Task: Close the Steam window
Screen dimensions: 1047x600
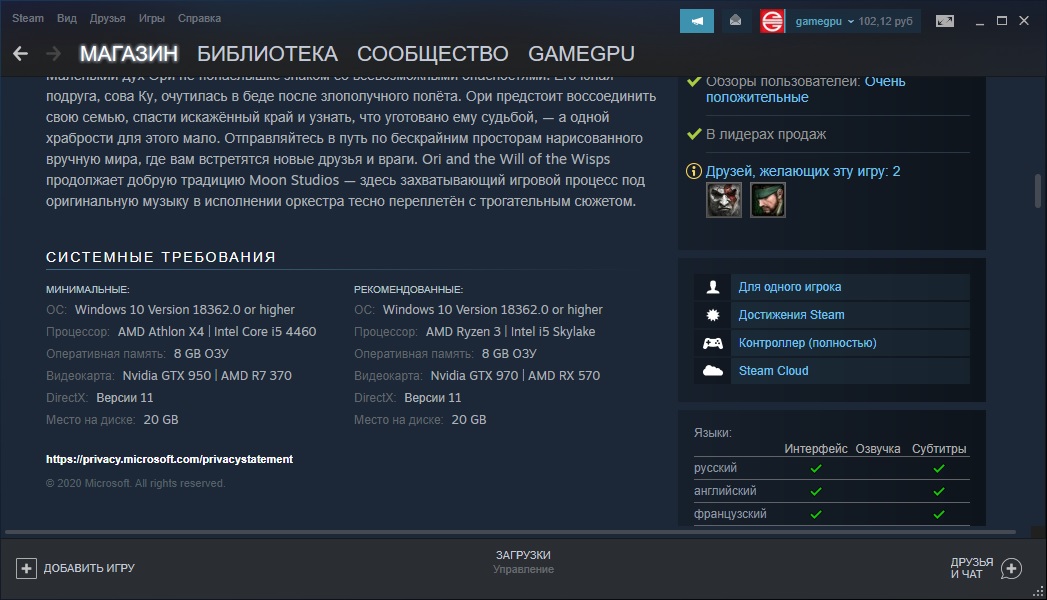Action: [x=1024, y=21]
